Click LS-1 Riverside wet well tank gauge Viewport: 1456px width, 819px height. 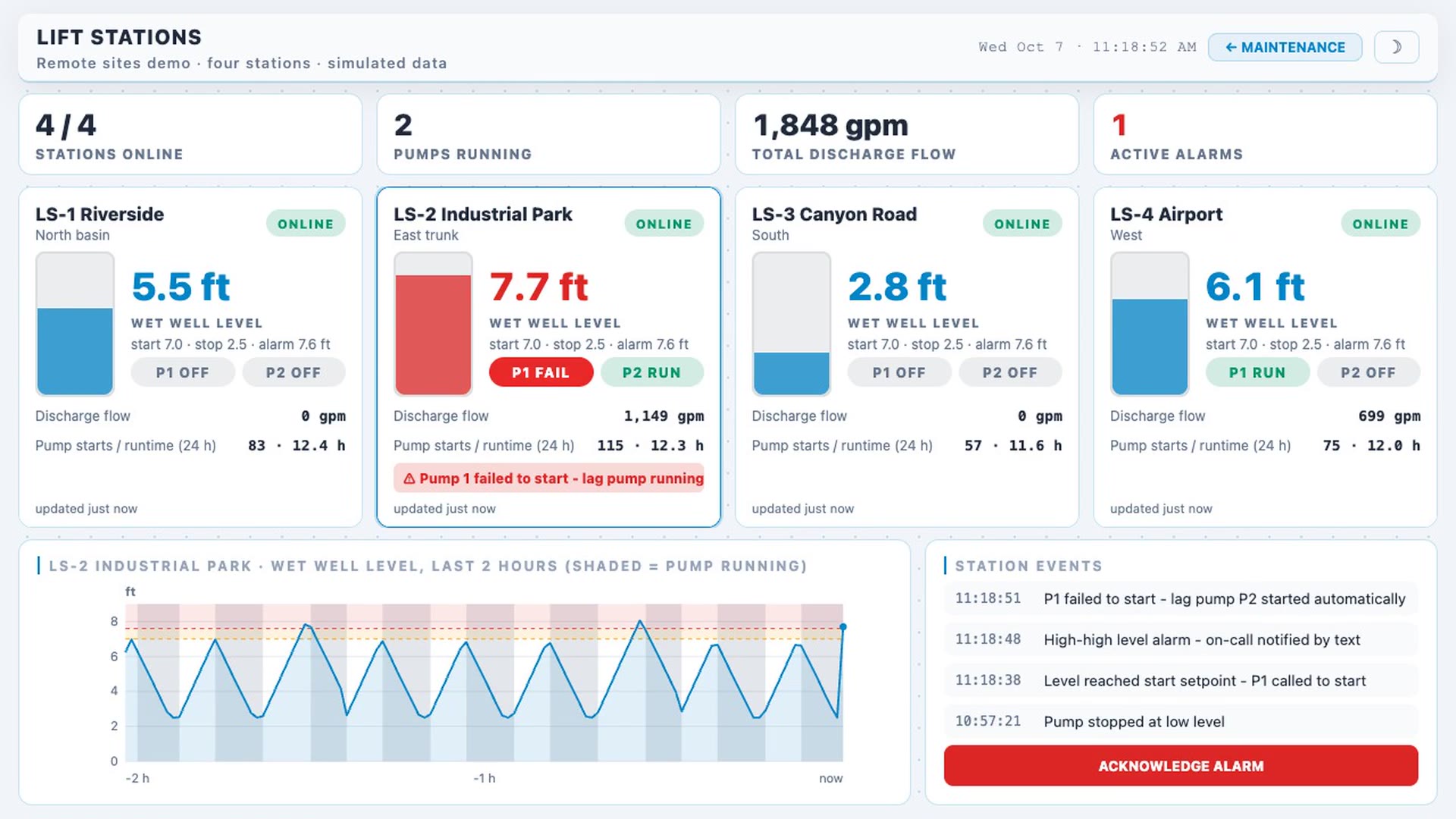pos(75,324)
